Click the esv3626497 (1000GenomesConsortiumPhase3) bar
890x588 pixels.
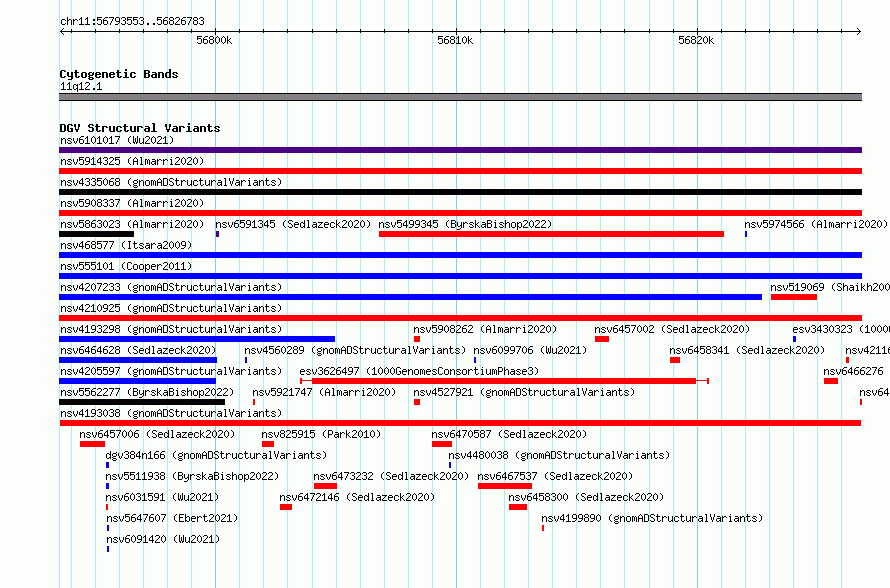[504, 381]
